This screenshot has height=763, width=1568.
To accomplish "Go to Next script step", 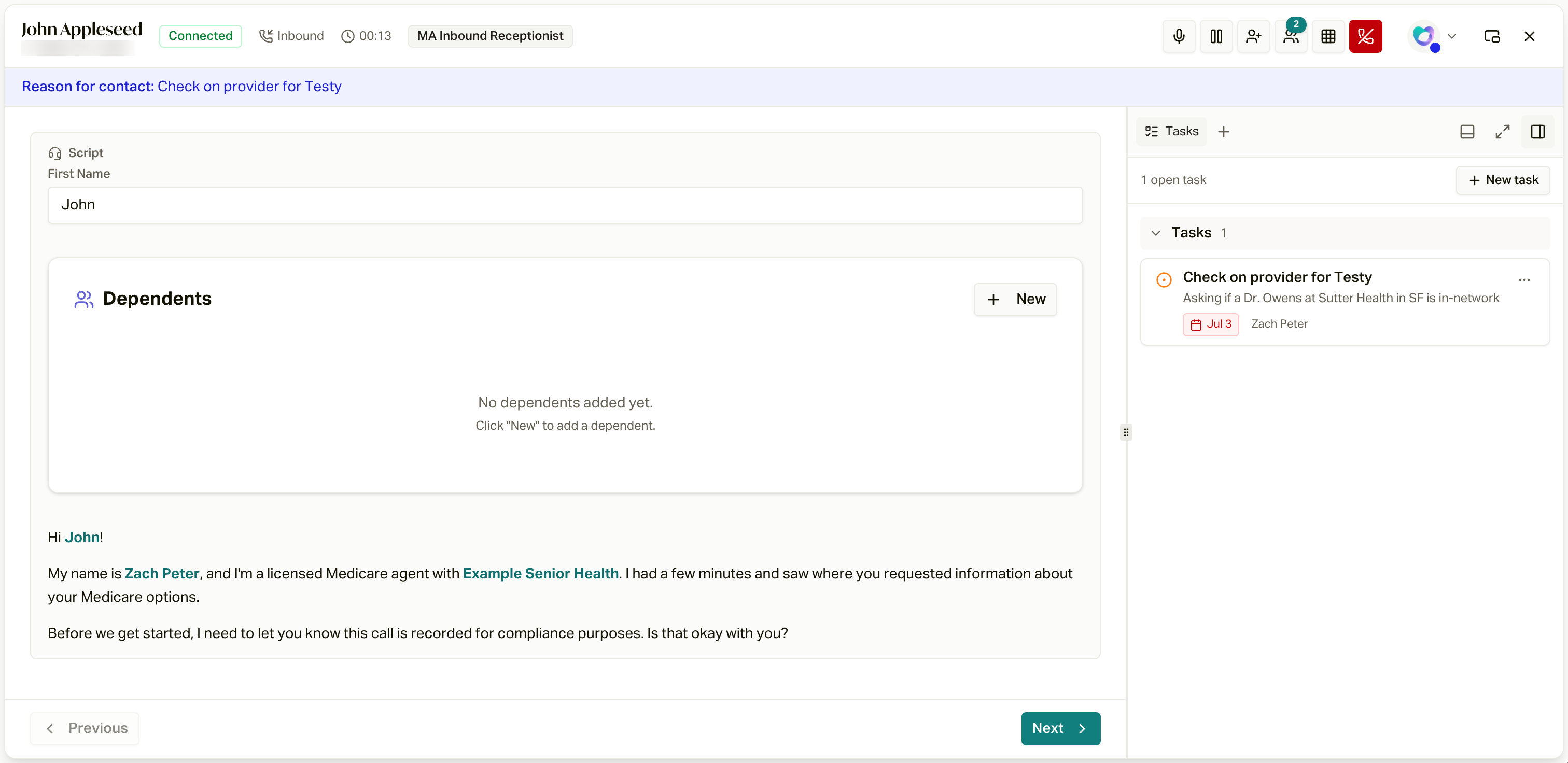I will pos(1060,728).
